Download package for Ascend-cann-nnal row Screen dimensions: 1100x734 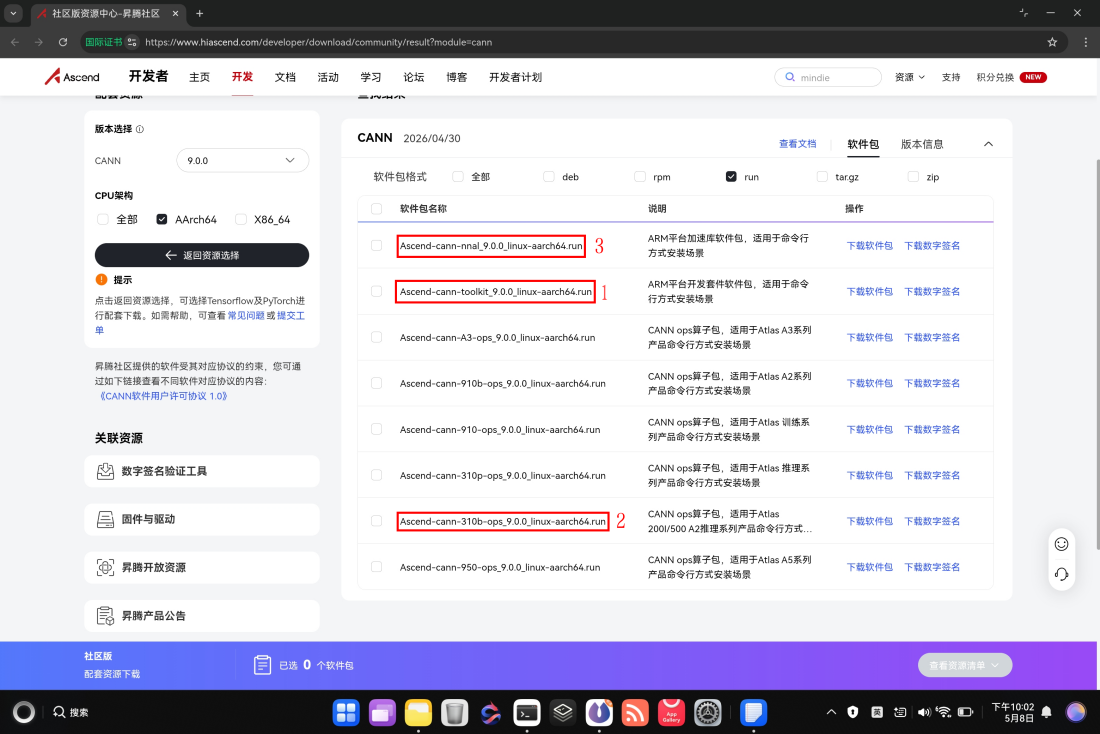coord(869,246)
